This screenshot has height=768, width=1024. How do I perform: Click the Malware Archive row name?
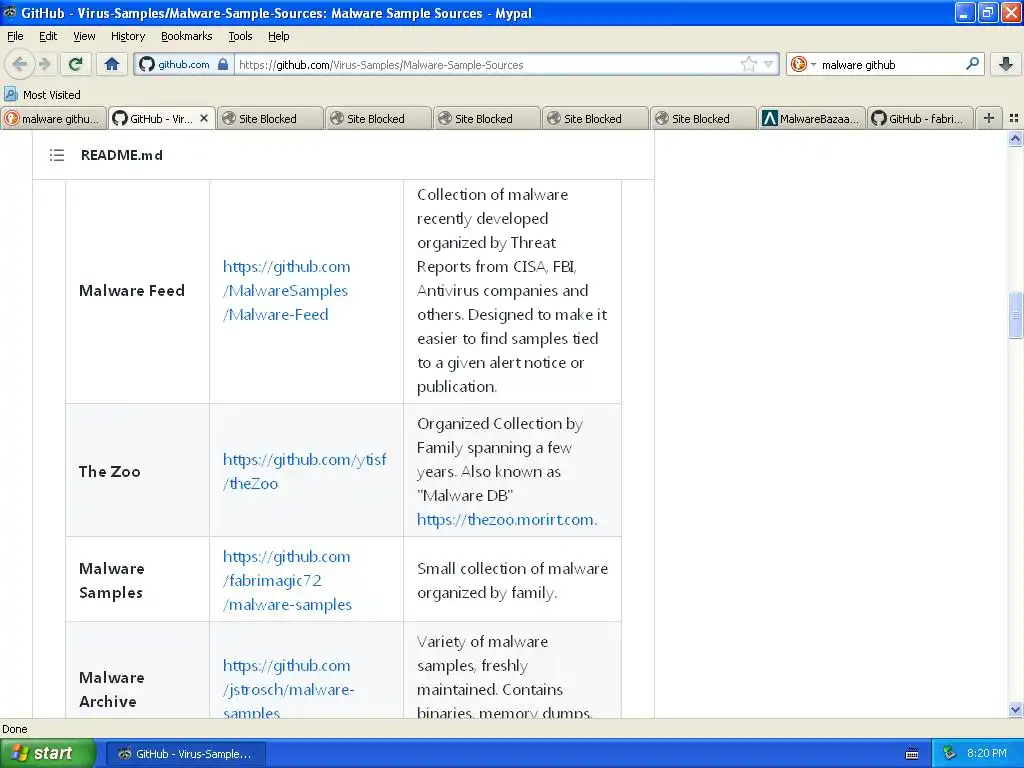coord(112,689)
